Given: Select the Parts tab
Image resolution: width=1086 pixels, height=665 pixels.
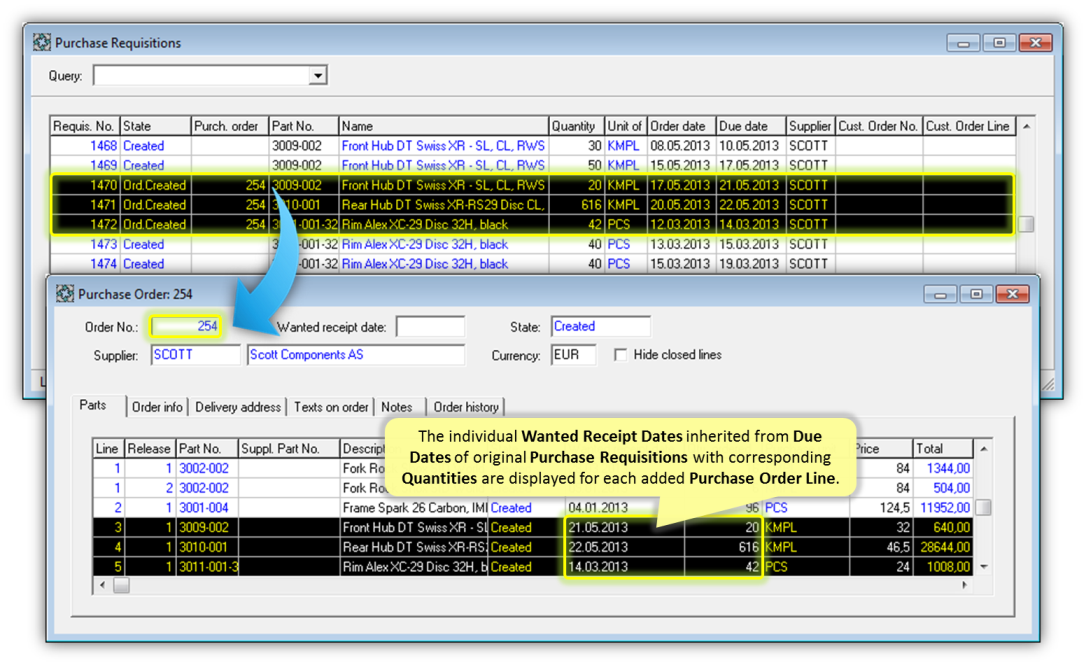Looking at the screenshot, I should coord(96,406).
